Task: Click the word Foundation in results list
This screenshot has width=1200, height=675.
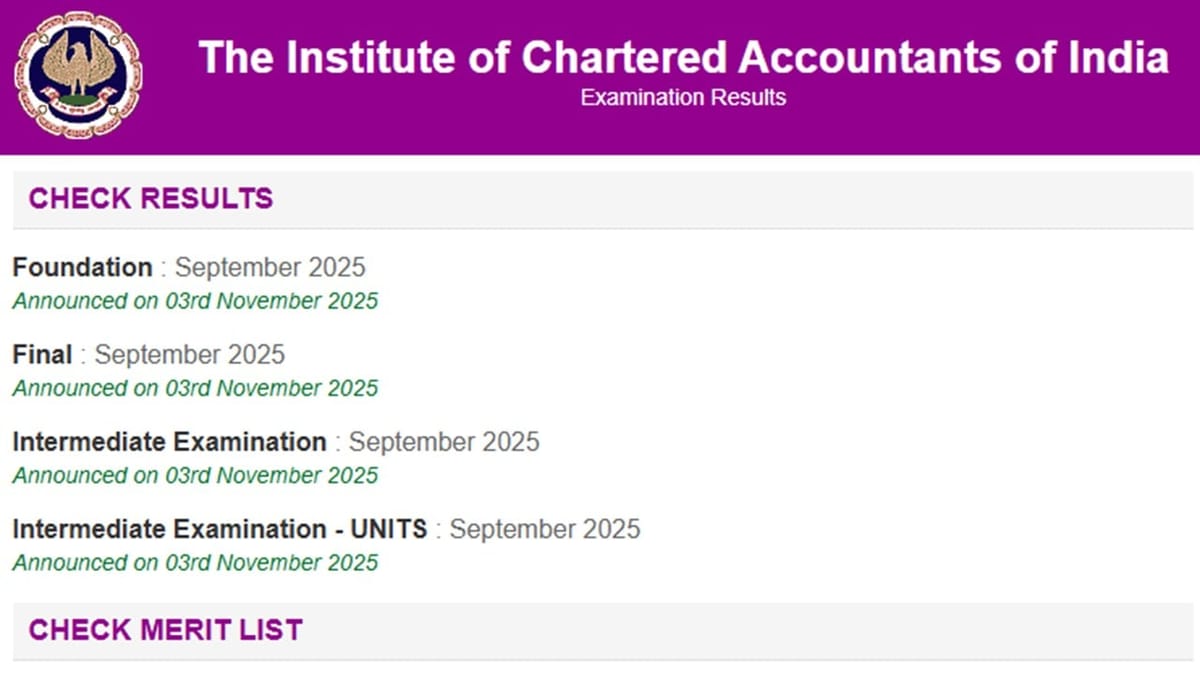Action: click(x=82, y=267)
